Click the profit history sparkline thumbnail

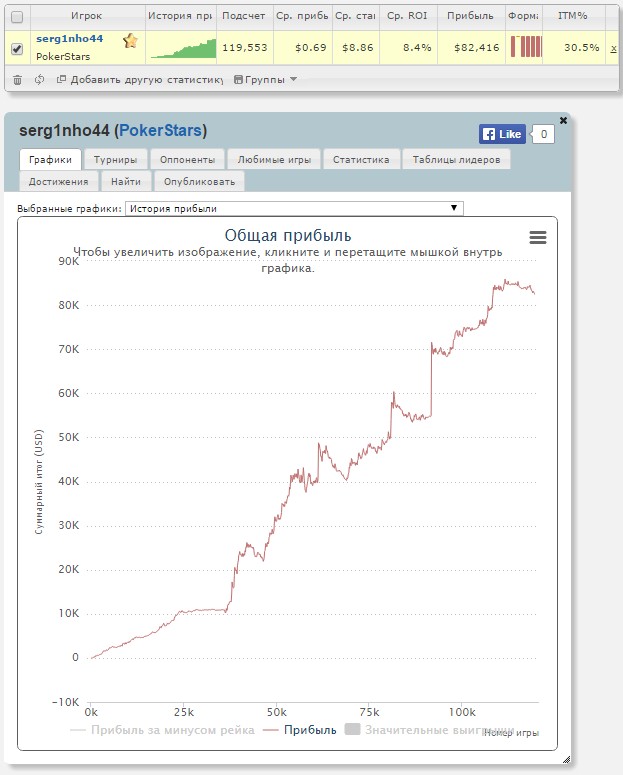[182, 48]
